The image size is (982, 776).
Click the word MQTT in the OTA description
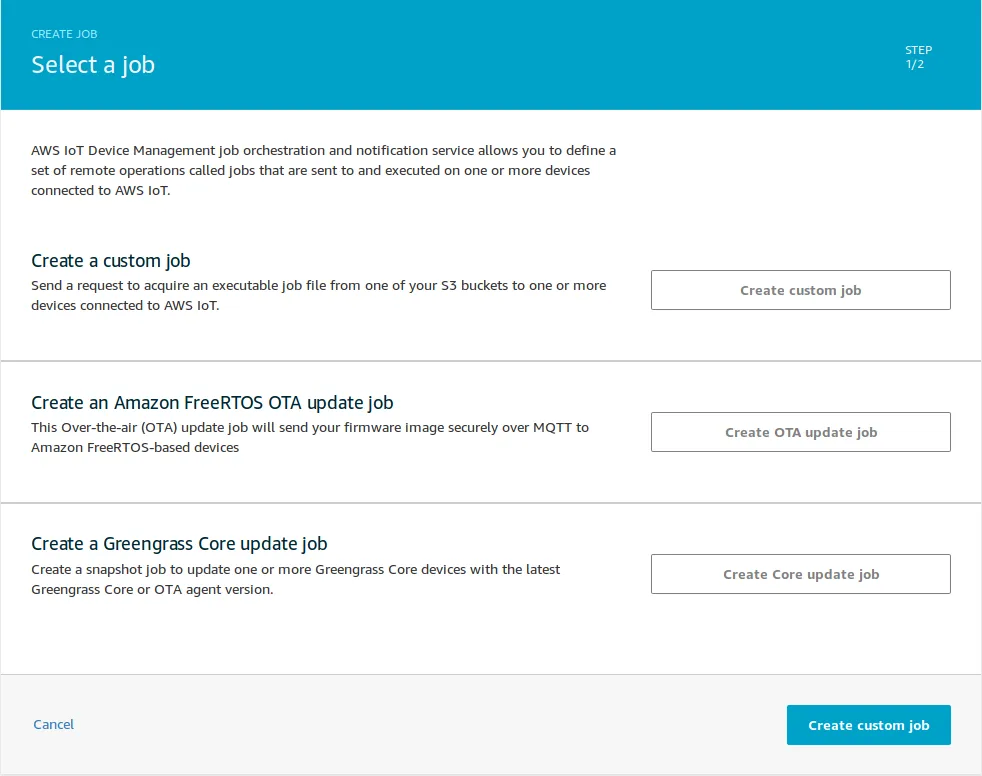tap(550, 428)
